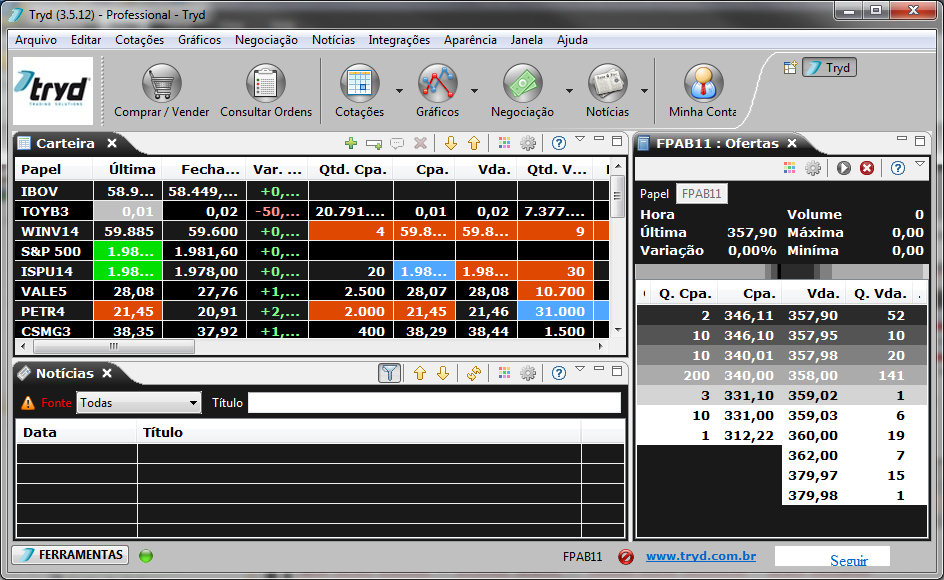The height and width of the screenshot is (580, 944).
Task: Click the Seguir link
Action: (x=849, y=561)
